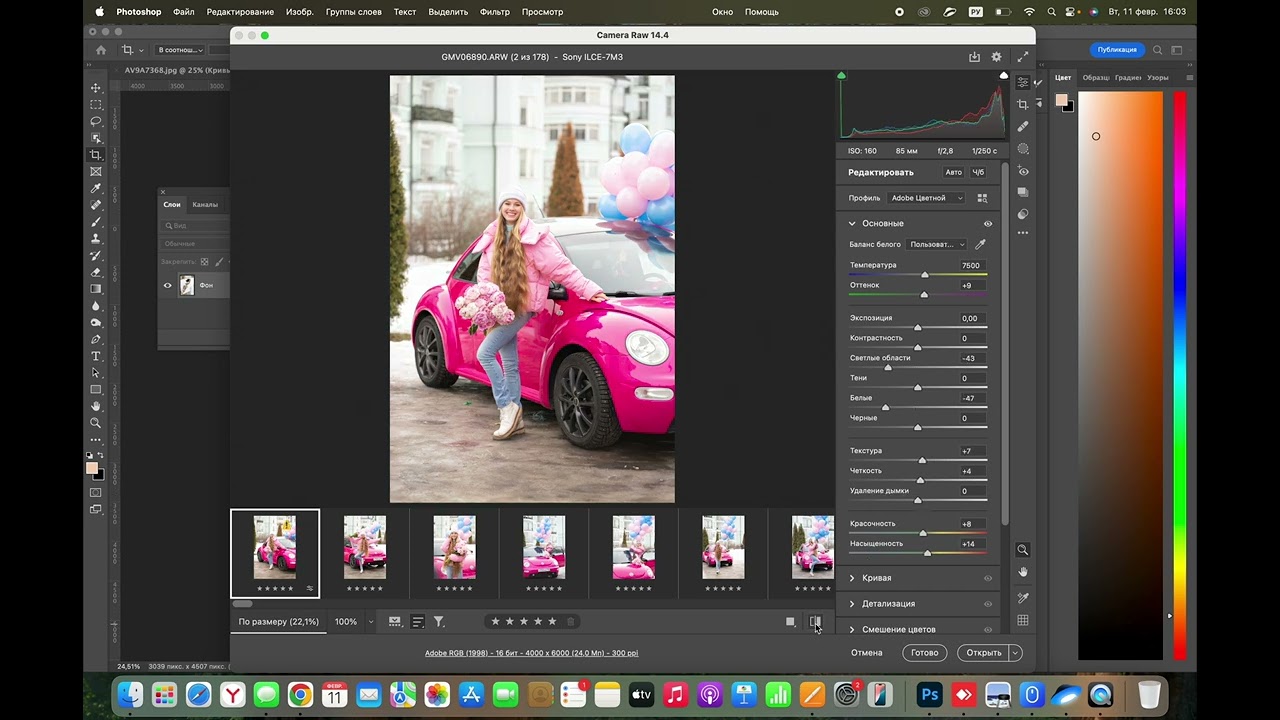Open Camera Raw settings gear
This screenshot has height=720, width=1280.
[996, 57]
